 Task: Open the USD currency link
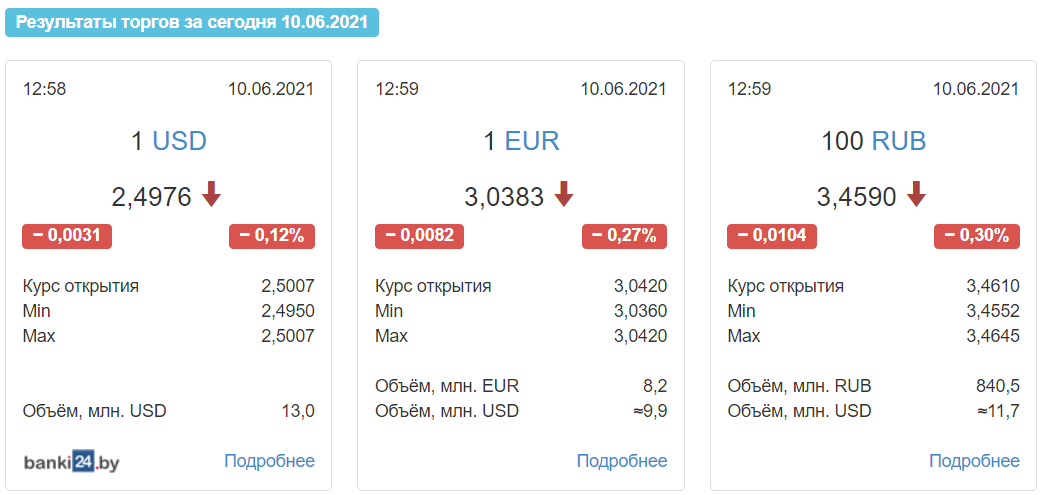click(x=180, y=141)
